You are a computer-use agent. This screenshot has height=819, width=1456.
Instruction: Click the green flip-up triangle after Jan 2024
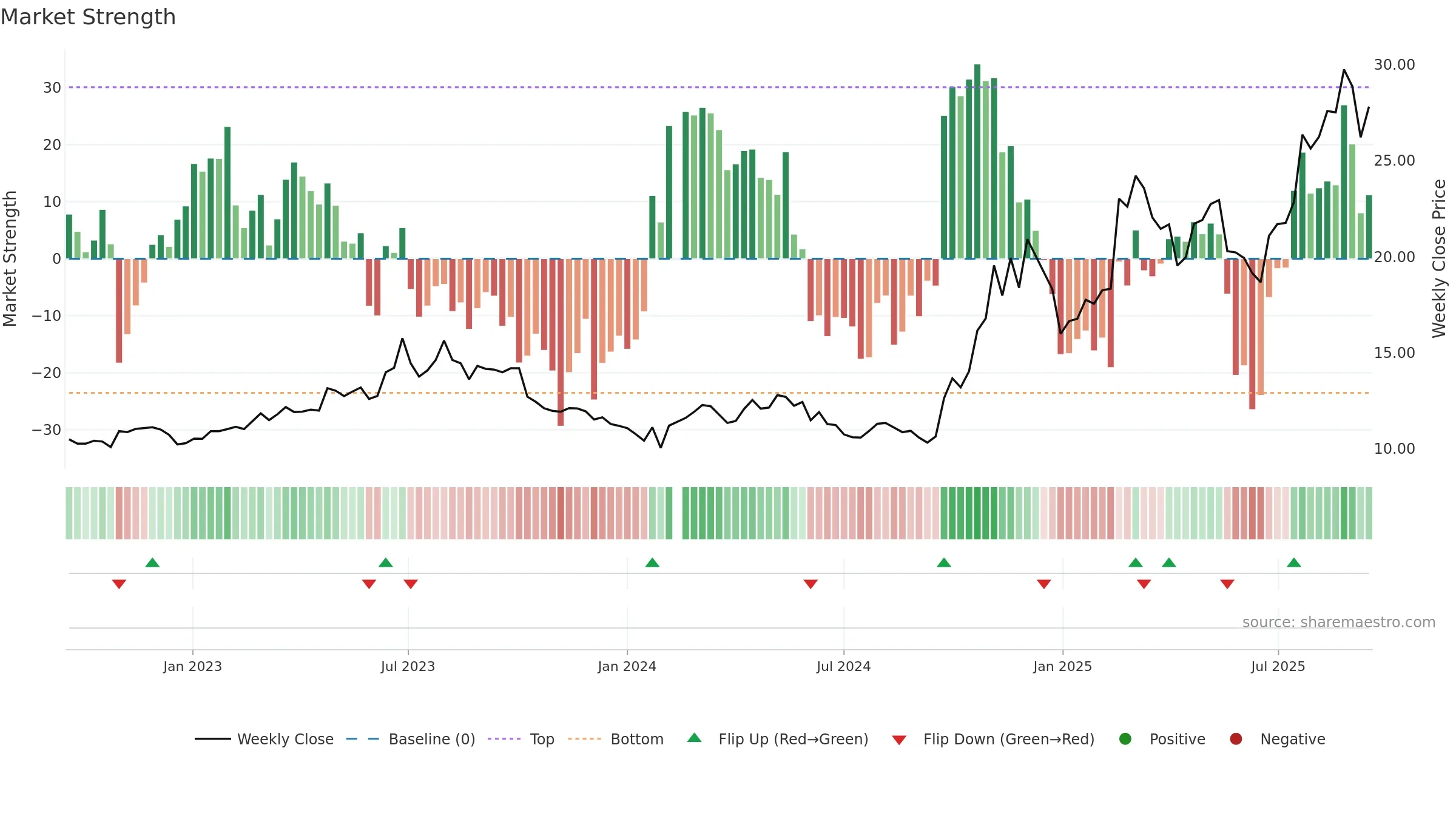652,562
